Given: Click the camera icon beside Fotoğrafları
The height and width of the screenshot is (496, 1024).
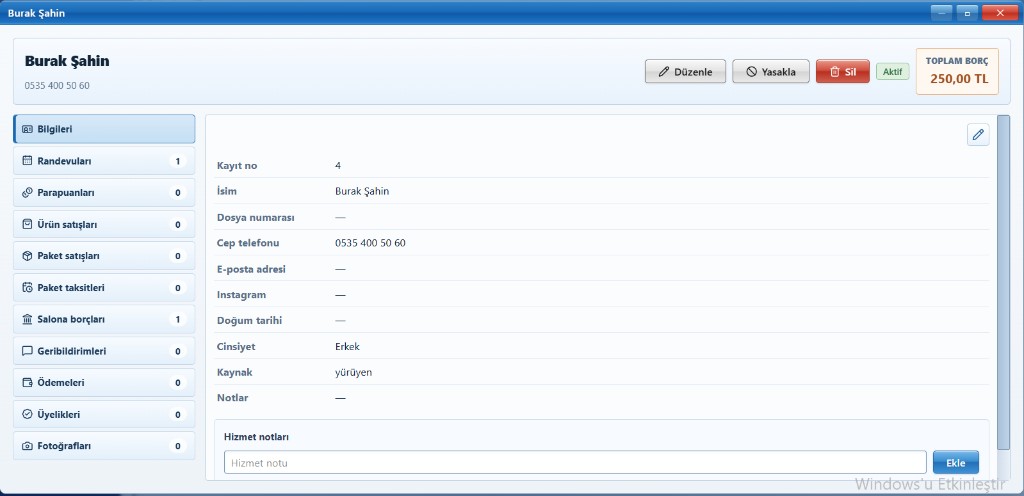Looking at the screenshot, I should (27, 446).
